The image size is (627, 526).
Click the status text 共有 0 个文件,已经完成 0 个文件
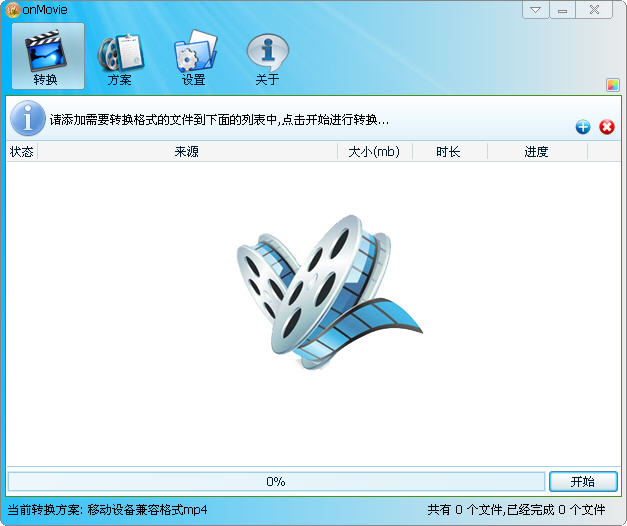pos(516,510)
